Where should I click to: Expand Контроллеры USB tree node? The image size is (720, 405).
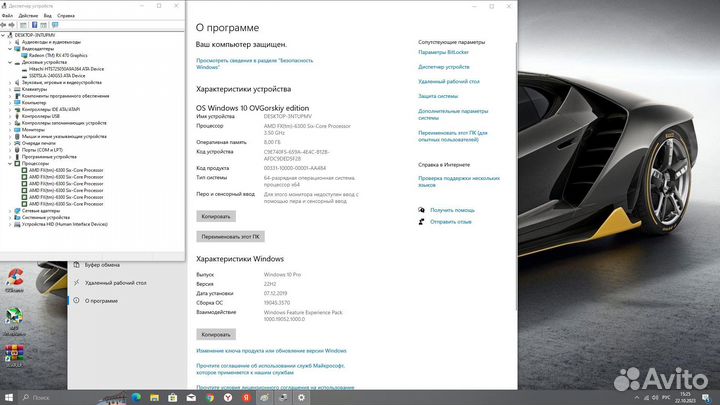pyautogui.click(x=10, y=116)
